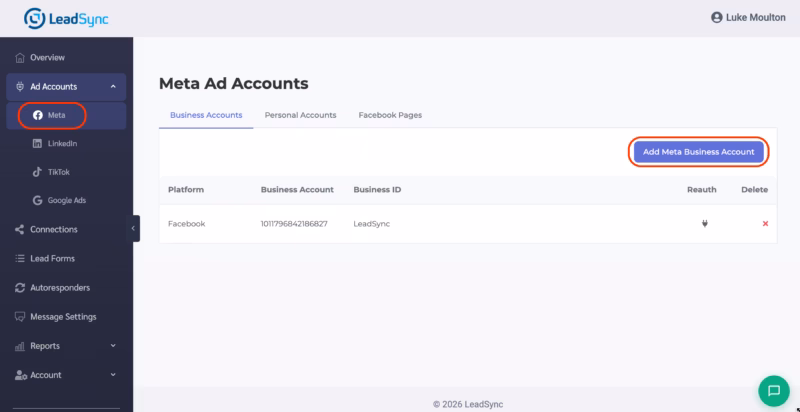Viewport: 800px width, 412px height.
Task: Click the LeadSync logo icon
Action: point(34,17)
